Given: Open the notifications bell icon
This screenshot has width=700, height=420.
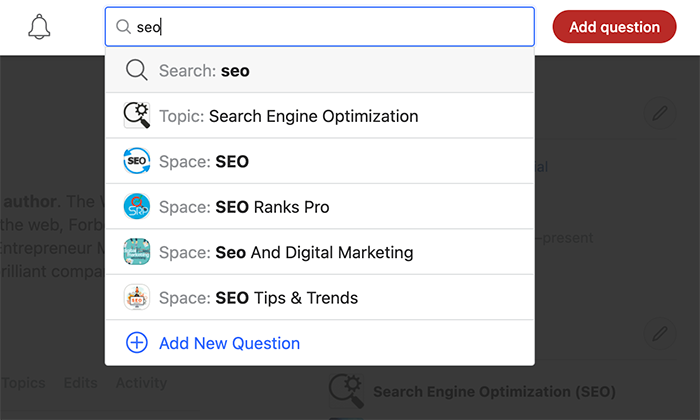Looking at the screenshot, I should coord(39,27).
